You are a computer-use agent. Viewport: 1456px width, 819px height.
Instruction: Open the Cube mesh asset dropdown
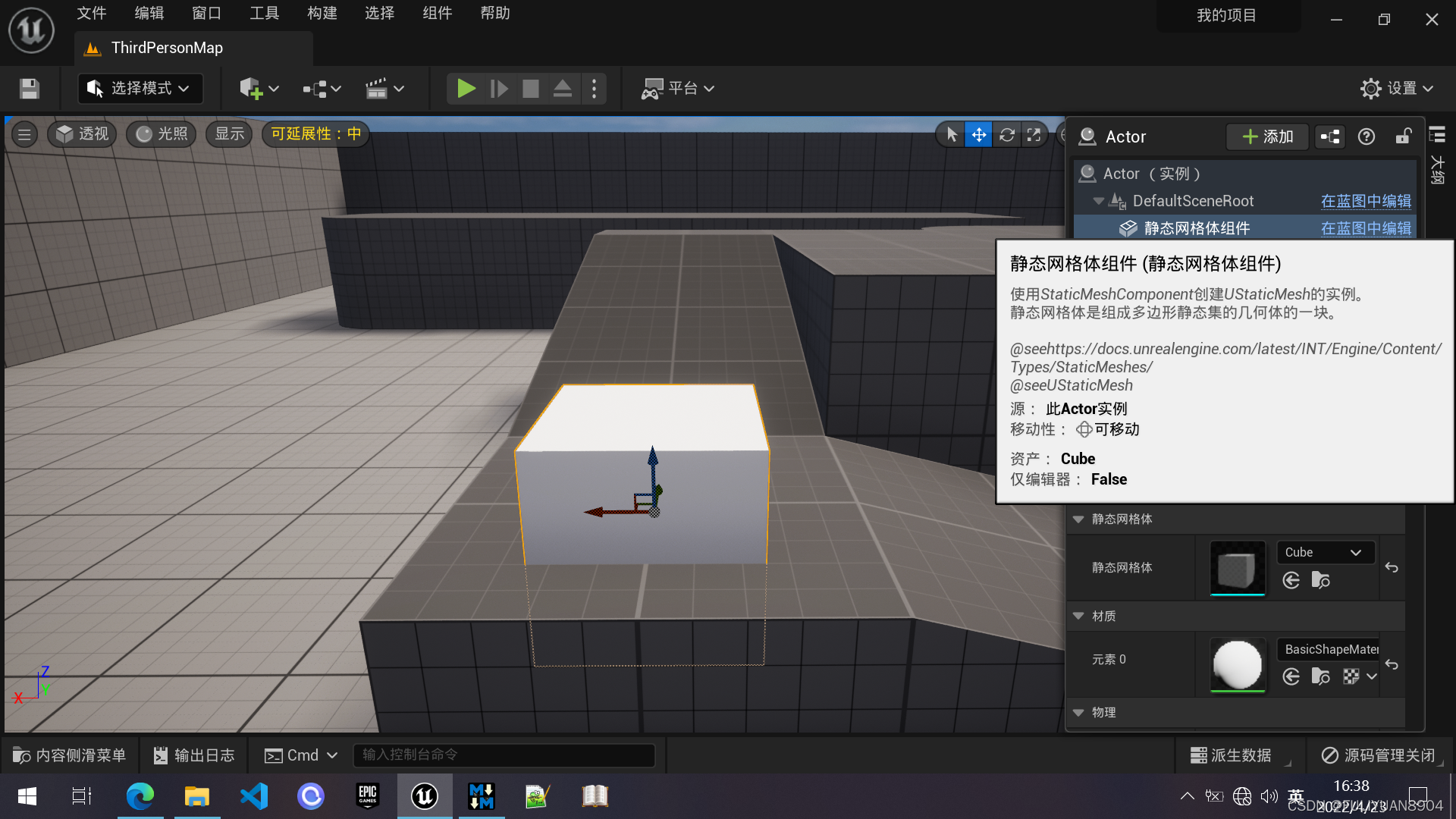tap(1326, 553)
